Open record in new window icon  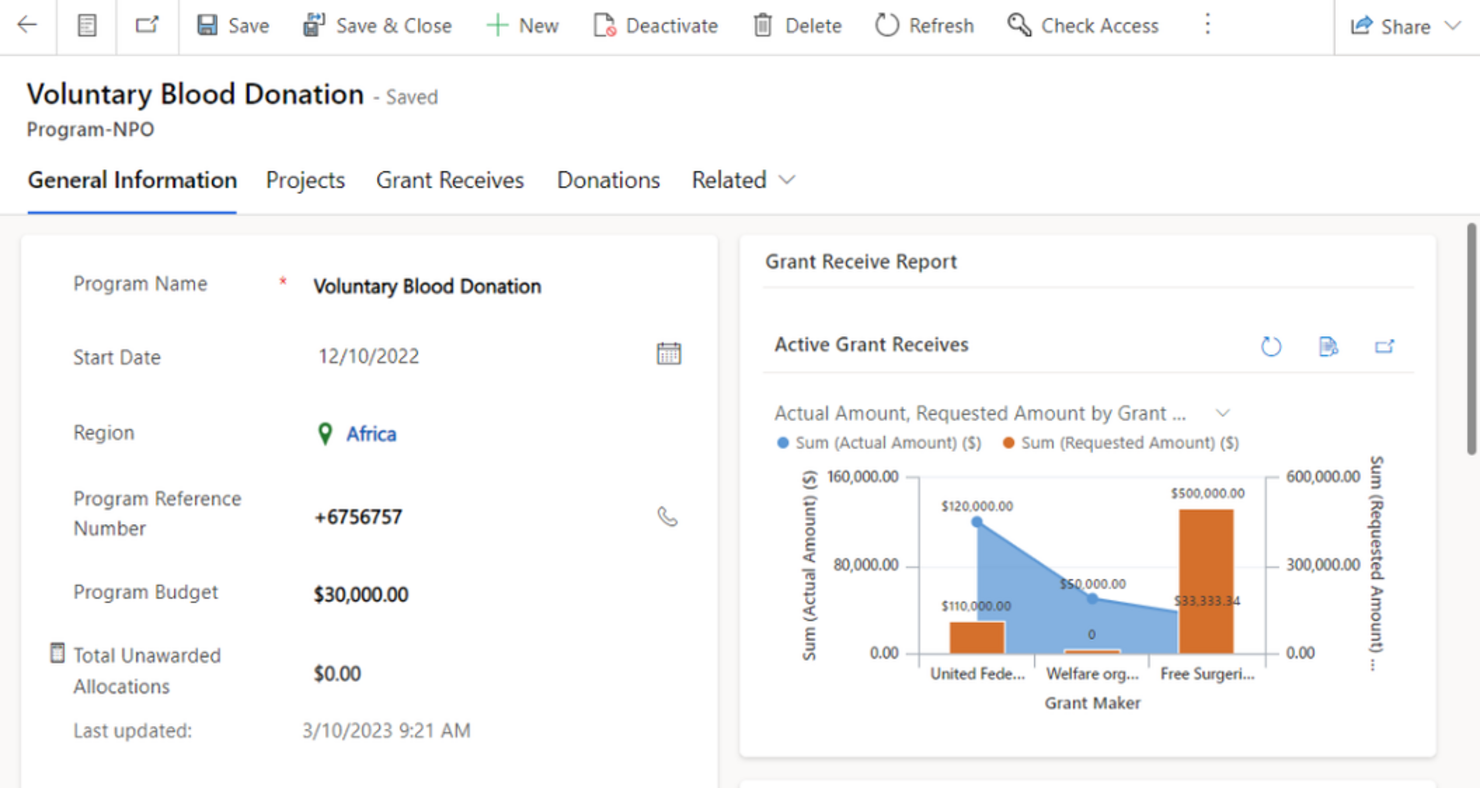tap(147, 26)
